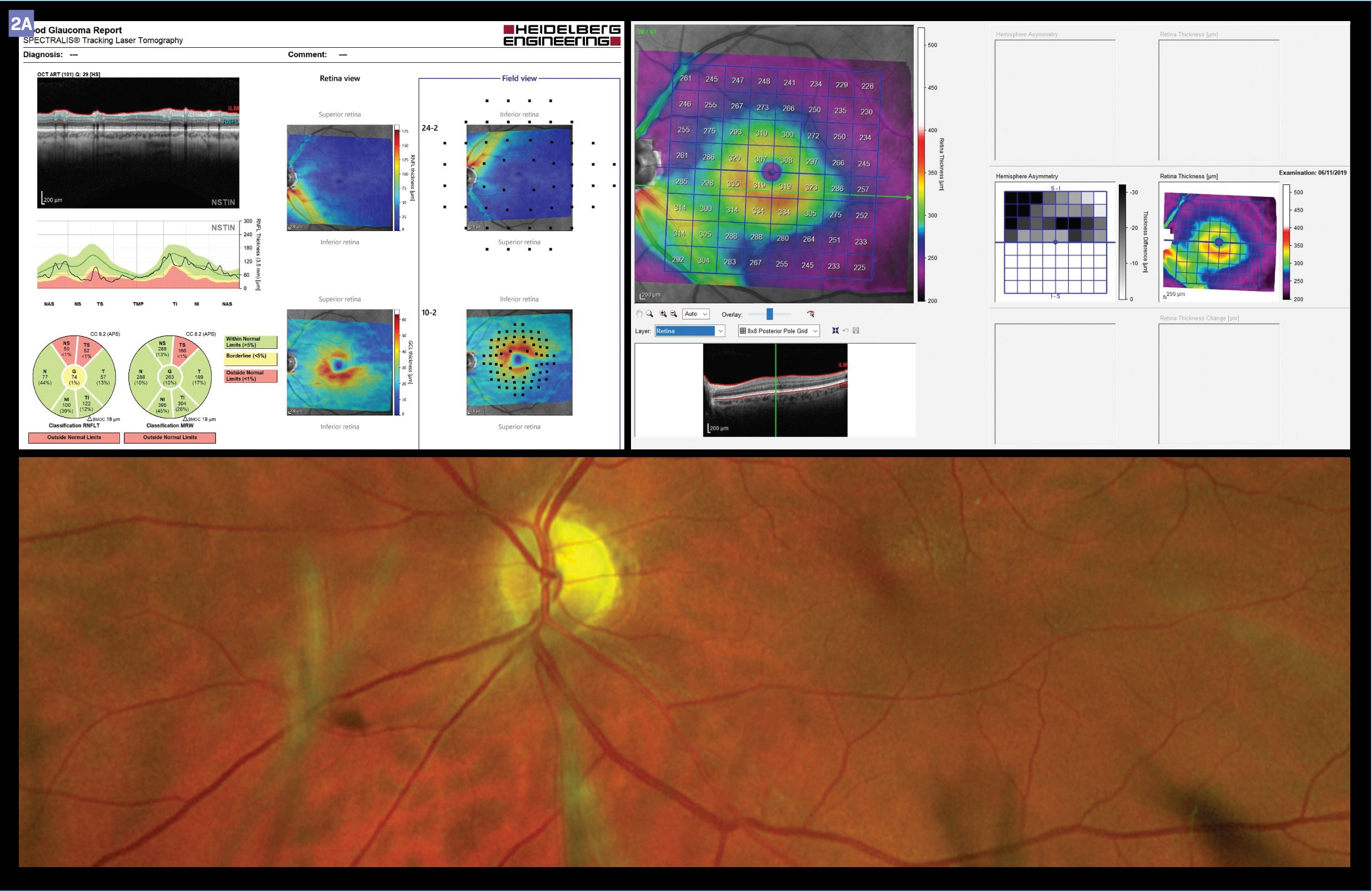Screen dimensions: 1372x891
Task: Click the Hemisphere Asymmetry grid
Action: point(1055,242)
